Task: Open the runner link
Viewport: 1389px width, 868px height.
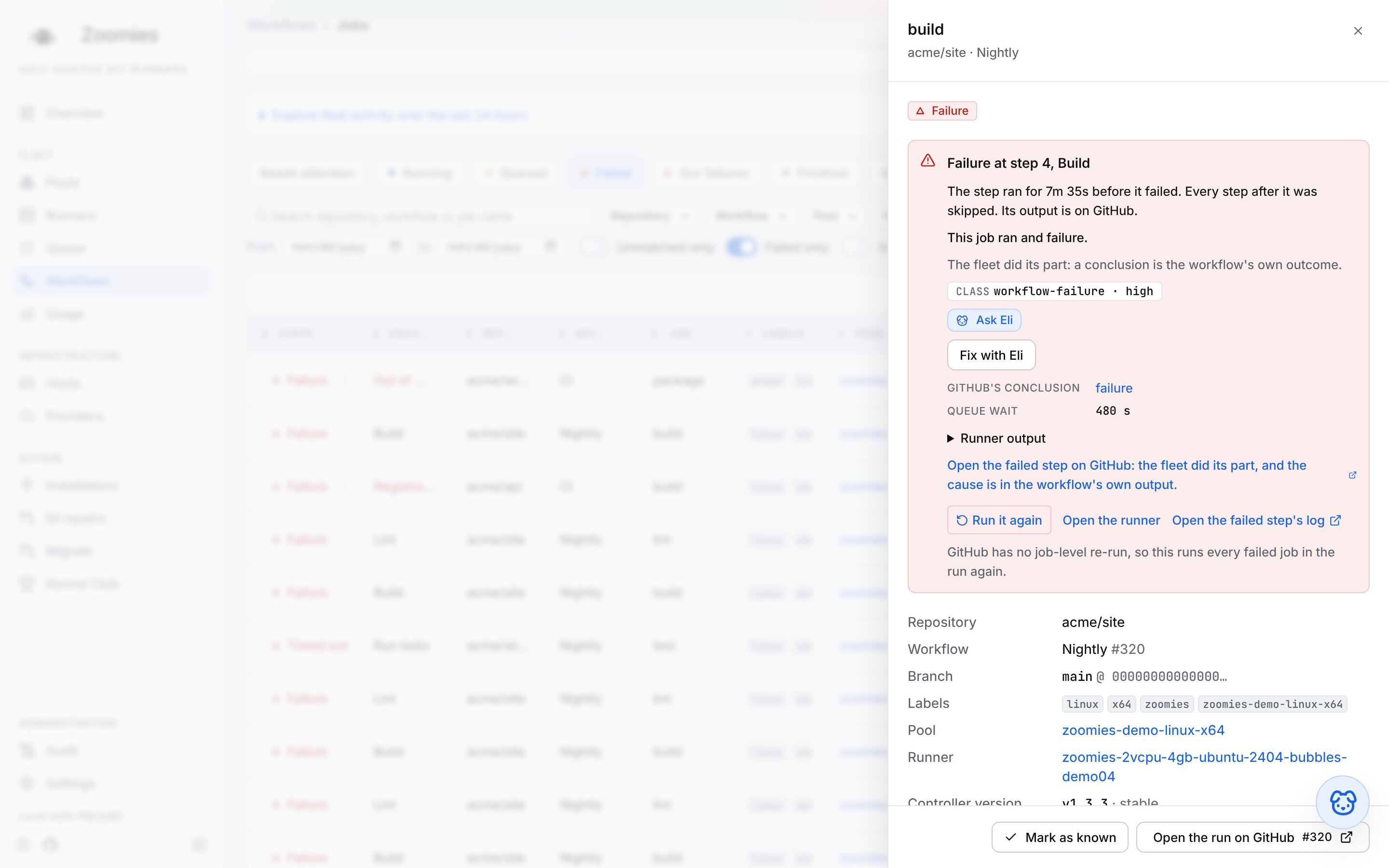Action: pyautogui.click(x=1111, y=520)
